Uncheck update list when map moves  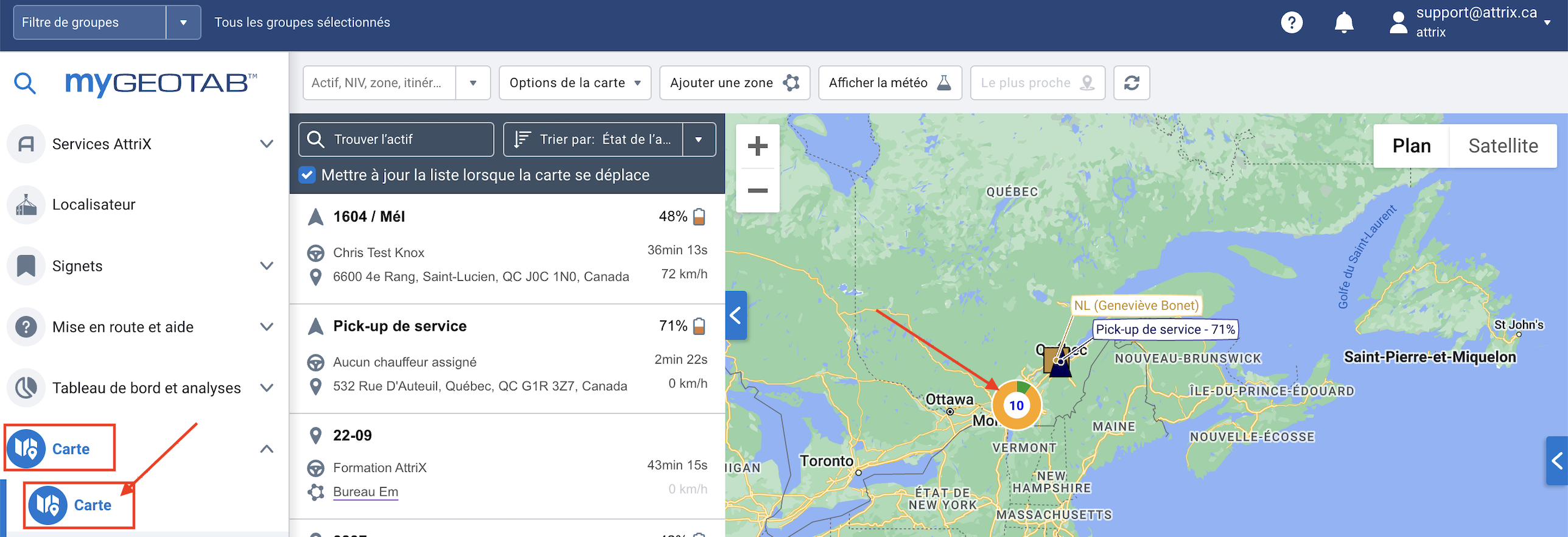(307, 175)
